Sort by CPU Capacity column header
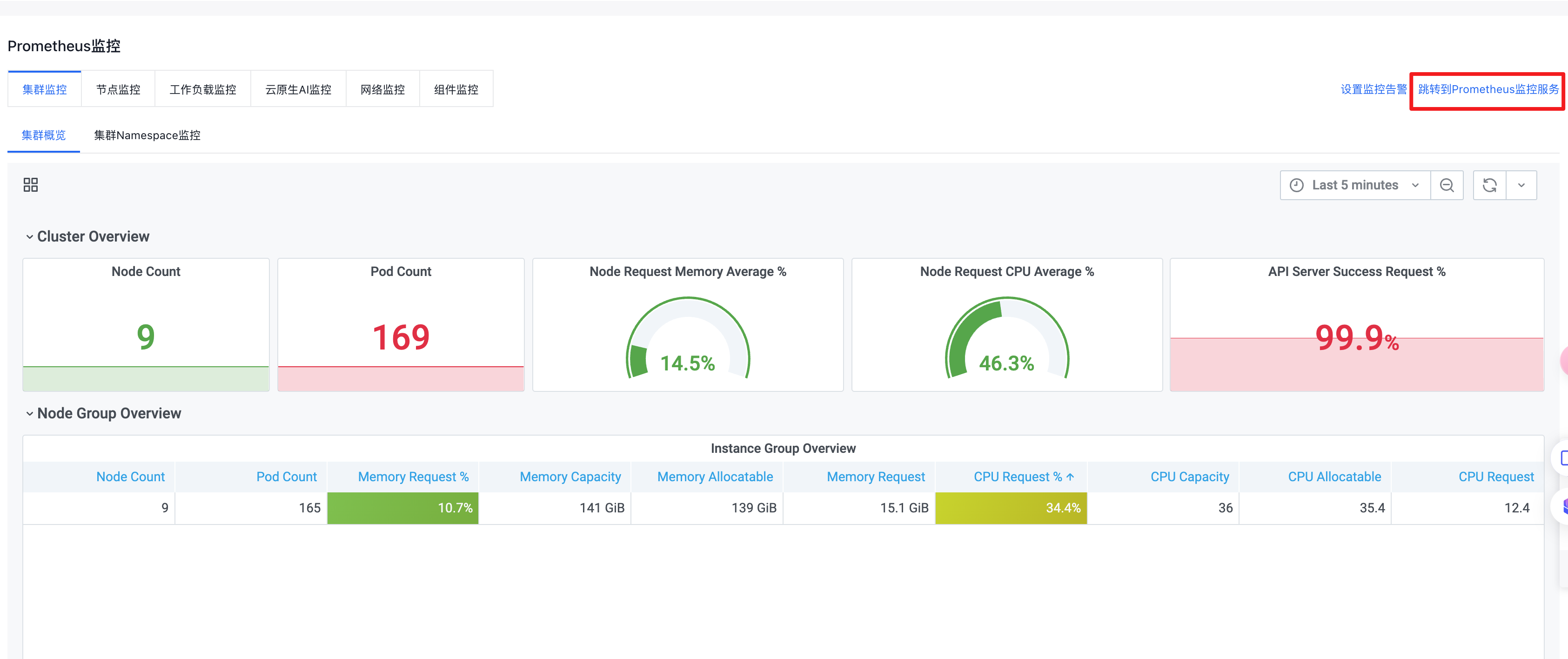Screen dimensions: 1568x659 pos(1189,477)
